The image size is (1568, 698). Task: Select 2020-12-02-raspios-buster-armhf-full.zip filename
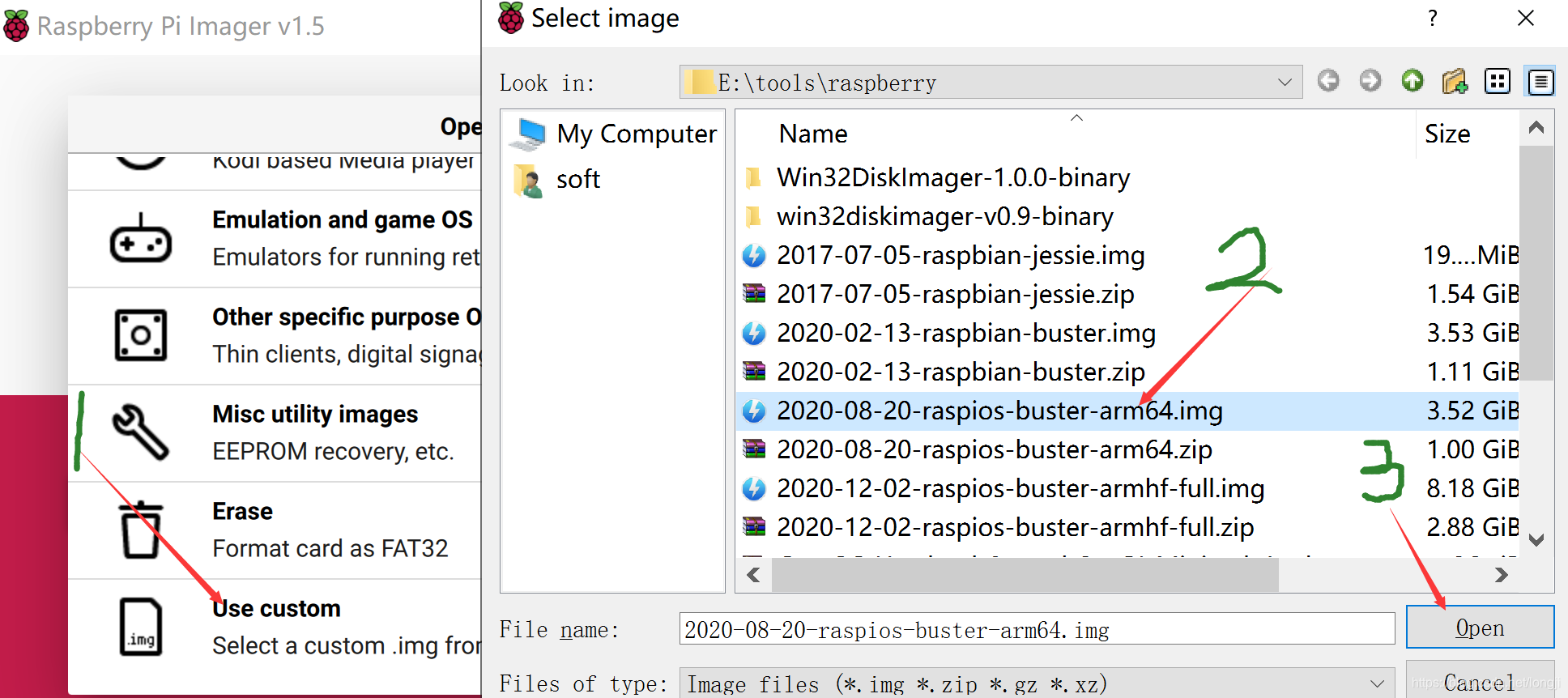(x=1016, y=527)
